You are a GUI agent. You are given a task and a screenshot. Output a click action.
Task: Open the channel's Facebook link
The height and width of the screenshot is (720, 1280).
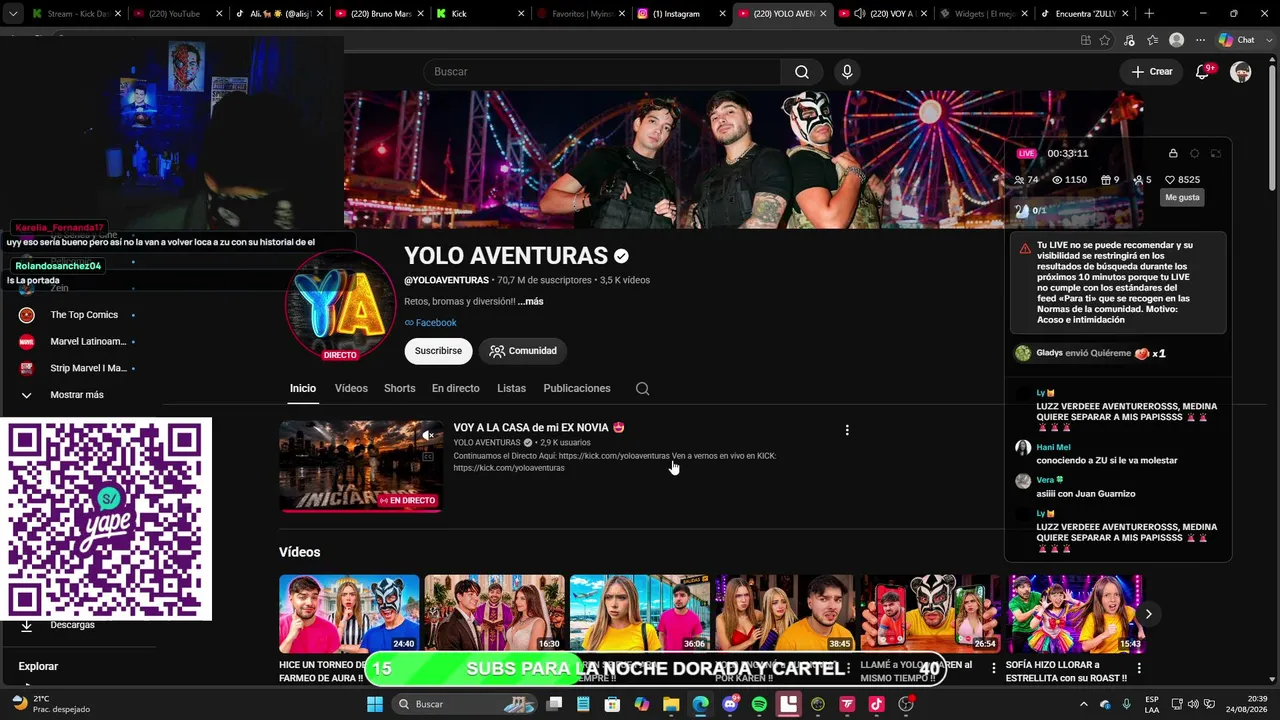(430, 323)
